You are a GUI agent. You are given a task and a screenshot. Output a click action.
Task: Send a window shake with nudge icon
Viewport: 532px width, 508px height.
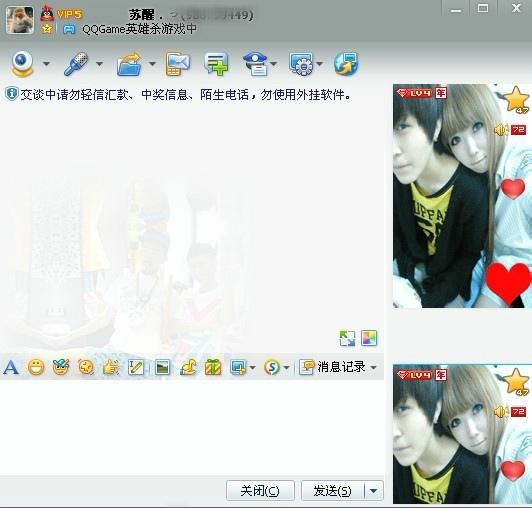point(86,367)
